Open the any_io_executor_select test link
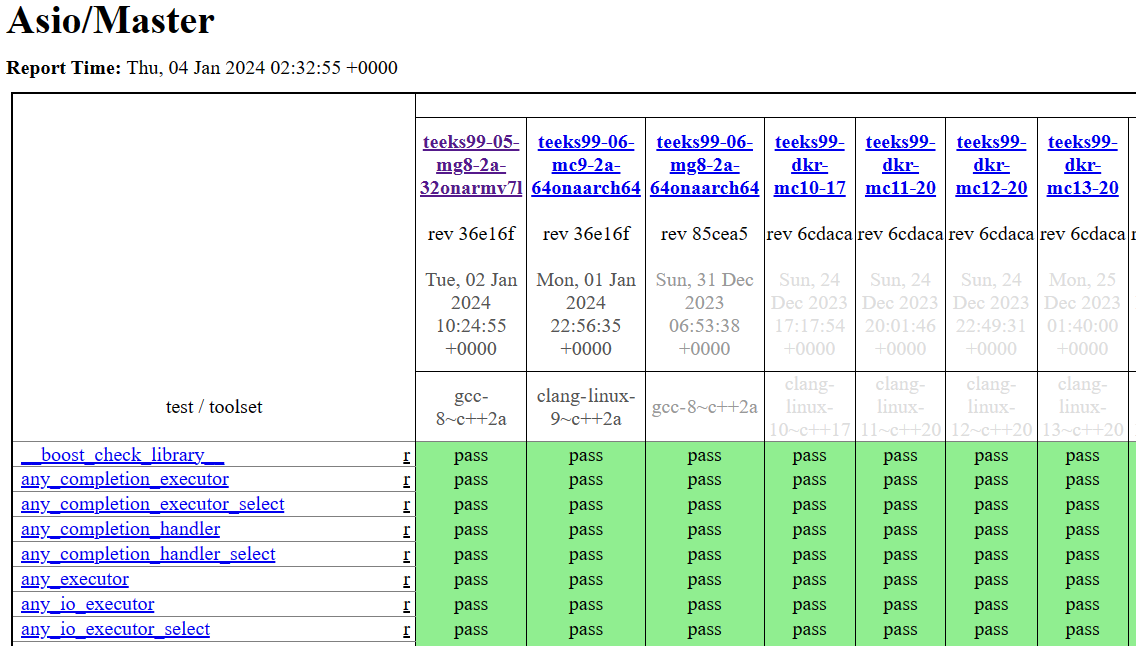 coord(115,629)
